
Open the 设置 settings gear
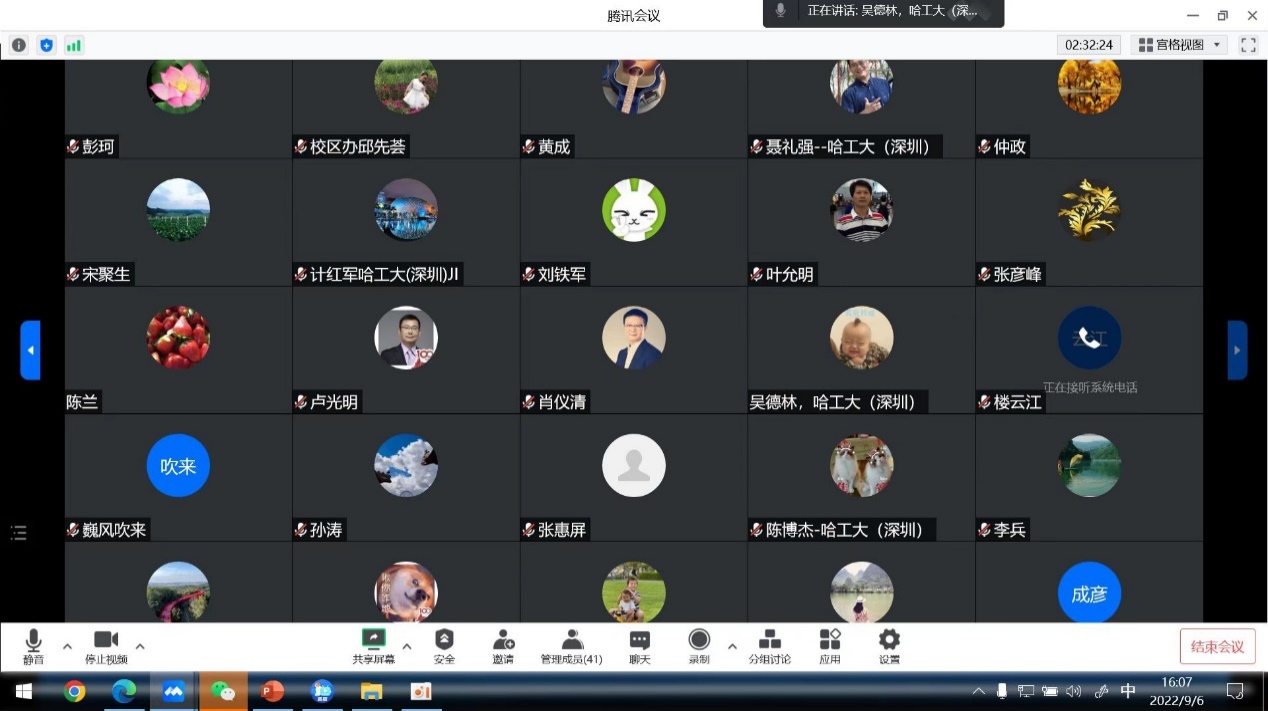(x=889, y=641)
